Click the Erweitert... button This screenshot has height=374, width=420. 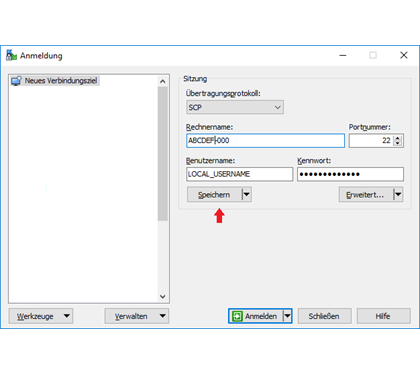pos(366,195)
